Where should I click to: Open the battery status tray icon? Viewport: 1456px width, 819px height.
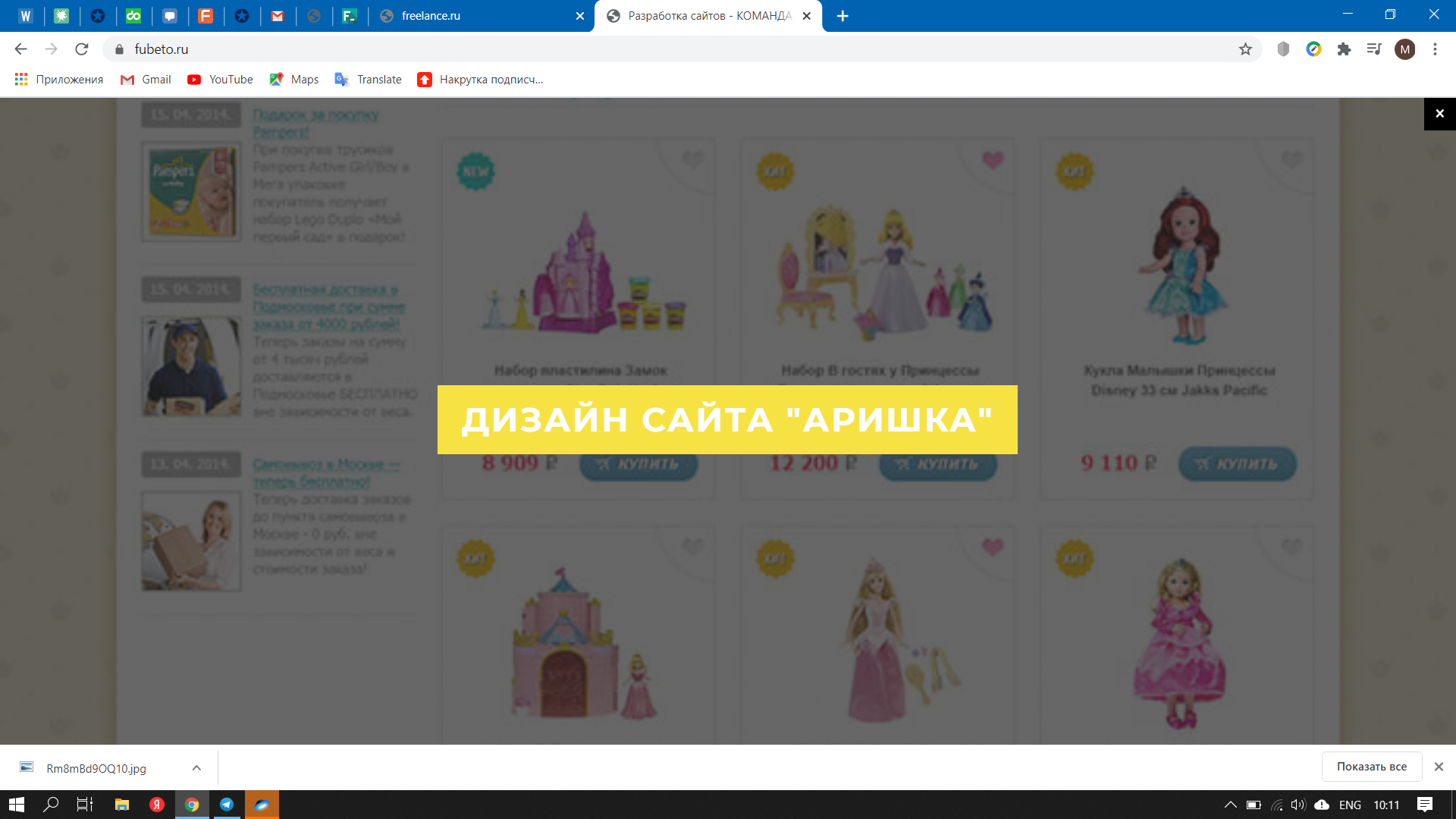pos(1254,805)
